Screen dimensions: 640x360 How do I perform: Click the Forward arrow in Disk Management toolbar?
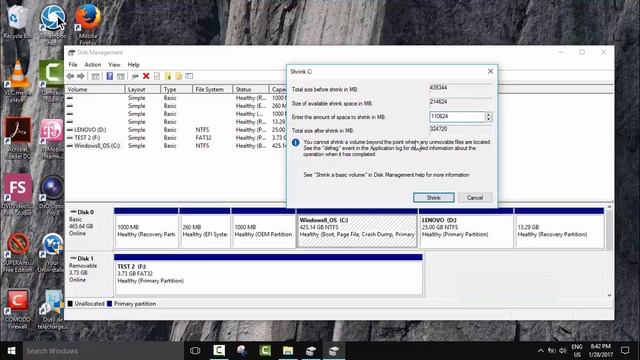click(81, 76)
